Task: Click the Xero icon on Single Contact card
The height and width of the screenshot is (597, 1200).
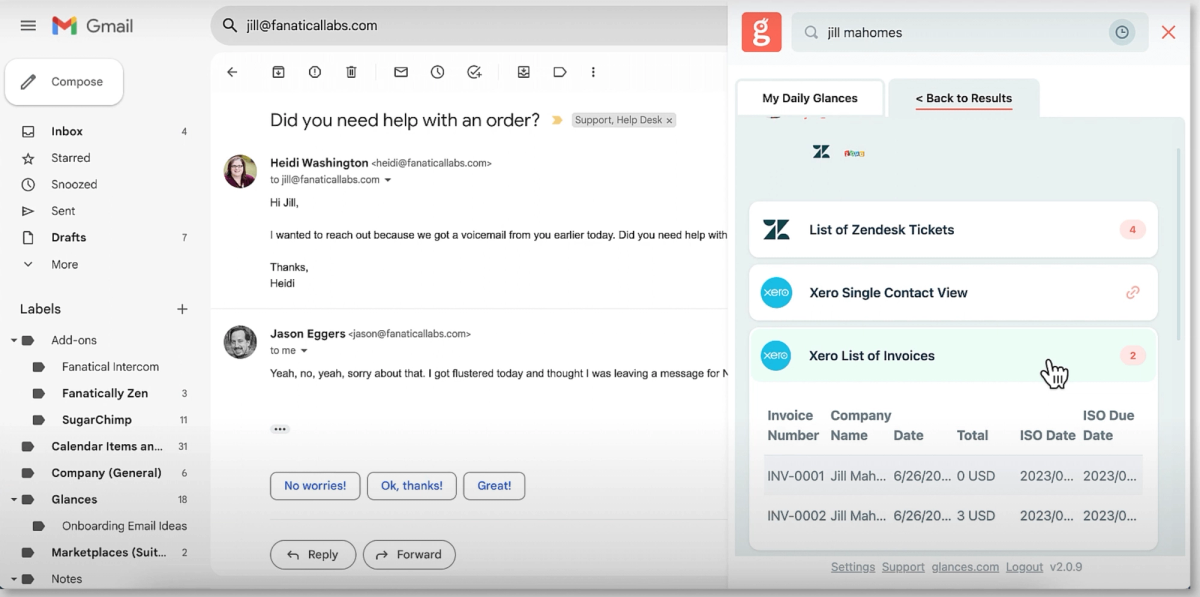Action: [x=776, y=293]
